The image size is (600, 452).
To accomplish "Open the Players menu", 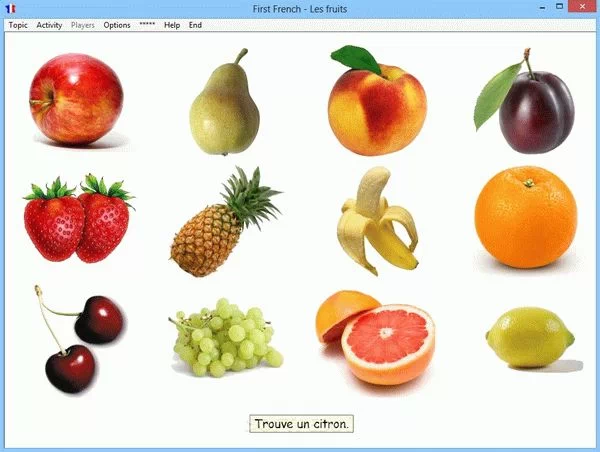I will point(83,25).
